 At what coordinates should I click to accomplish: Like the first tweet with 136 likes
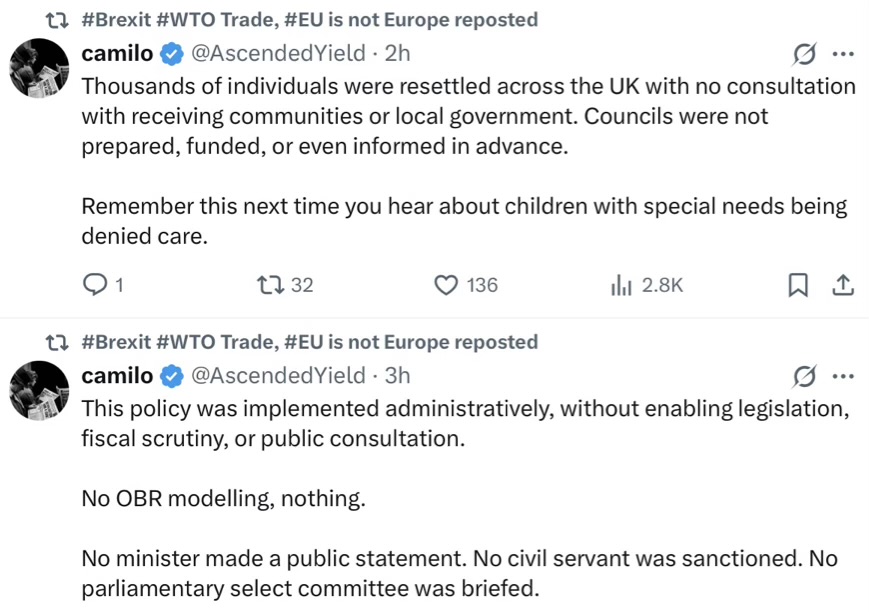[x=446, y=285]
